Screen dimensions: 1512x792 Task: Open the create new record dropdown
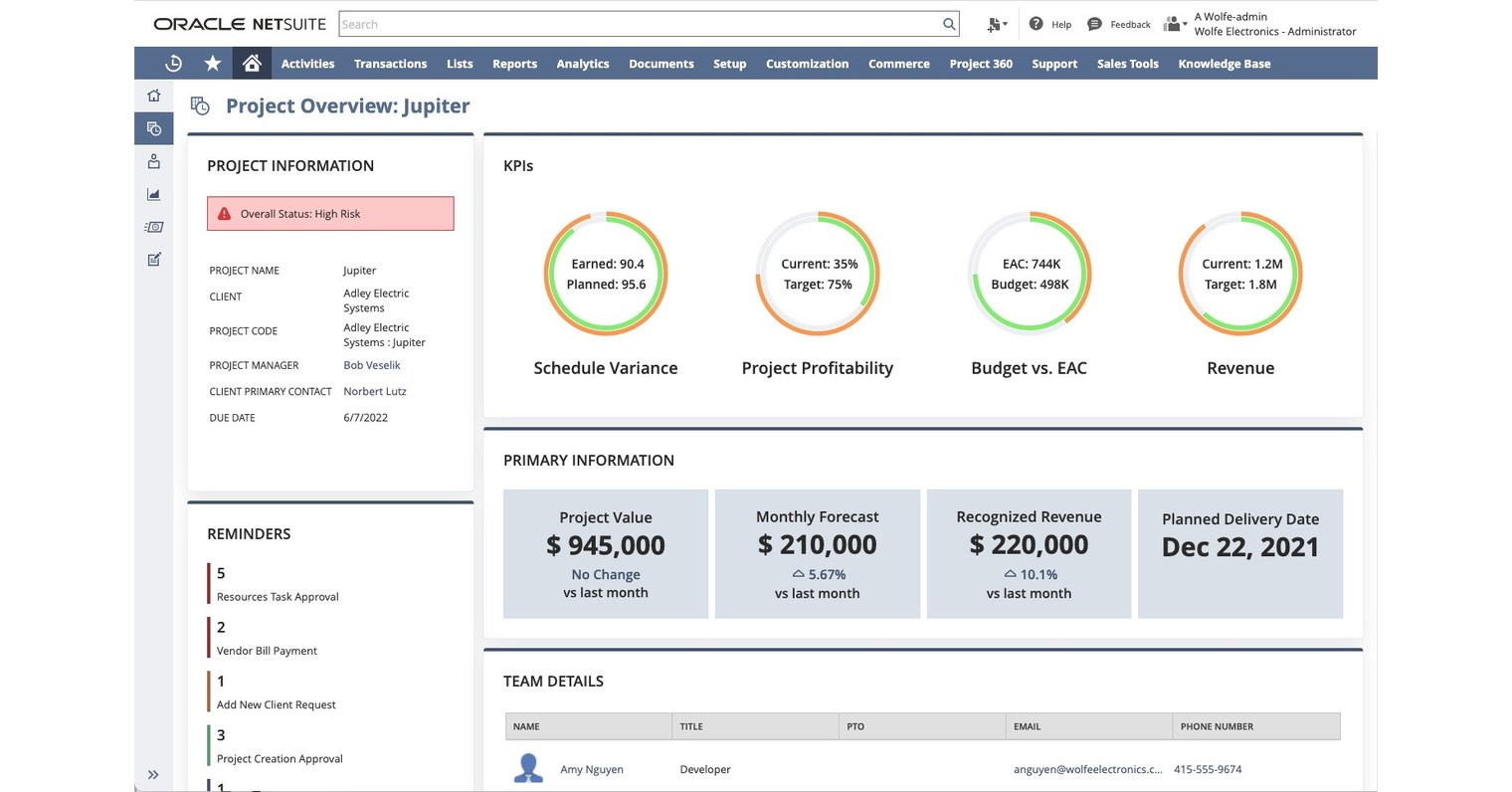(x=996, y=23)
